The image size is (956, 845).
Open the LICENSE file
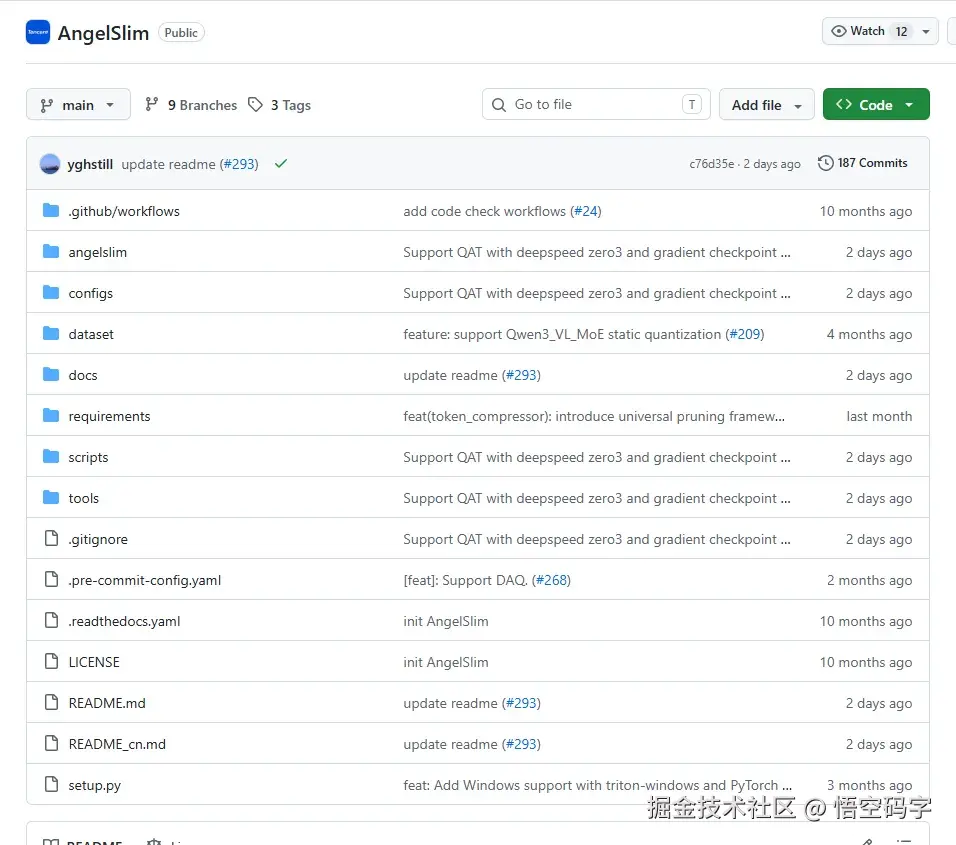click(x=94, y=662)
